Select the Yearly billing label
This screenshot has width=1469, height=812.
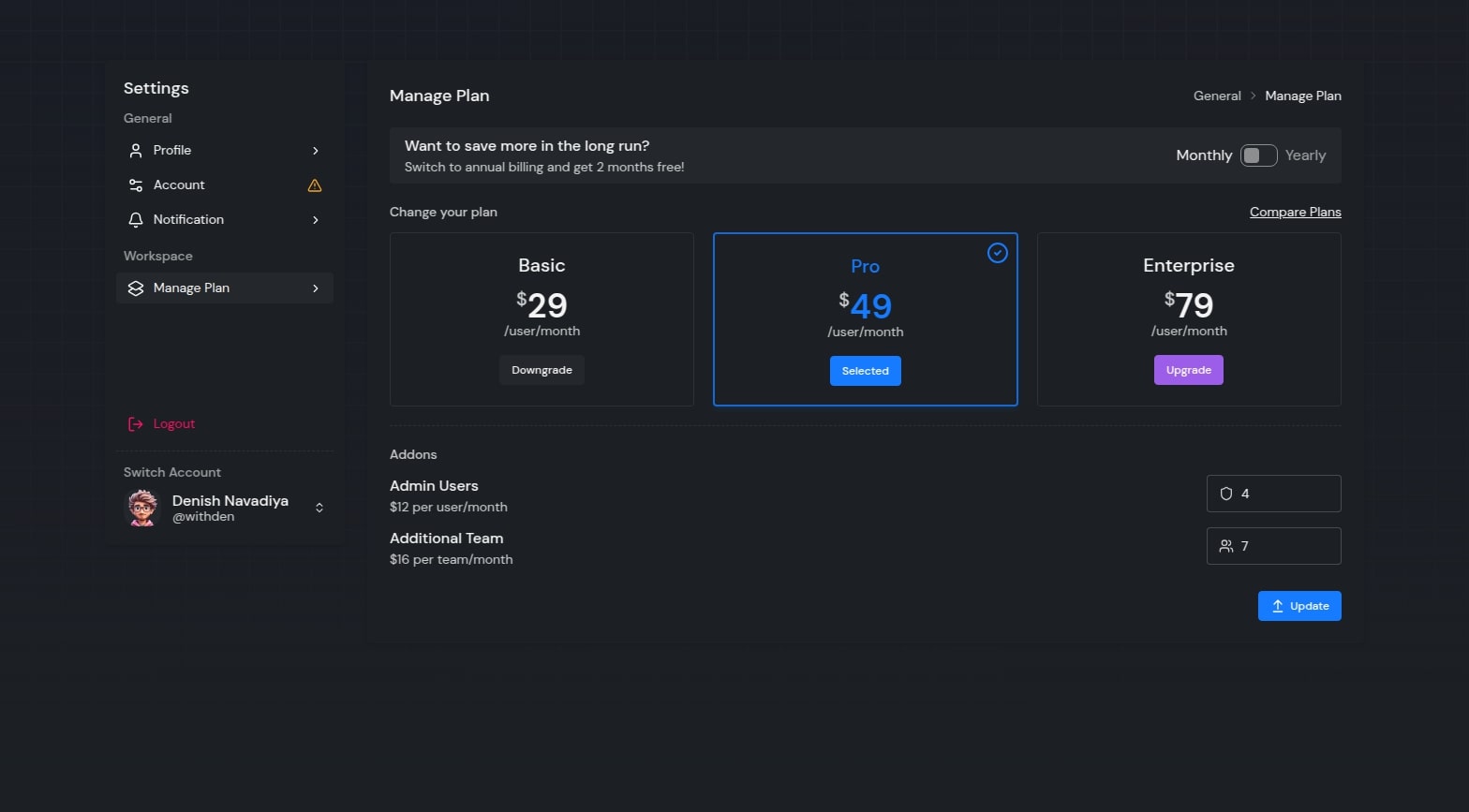coord(1305,155)
